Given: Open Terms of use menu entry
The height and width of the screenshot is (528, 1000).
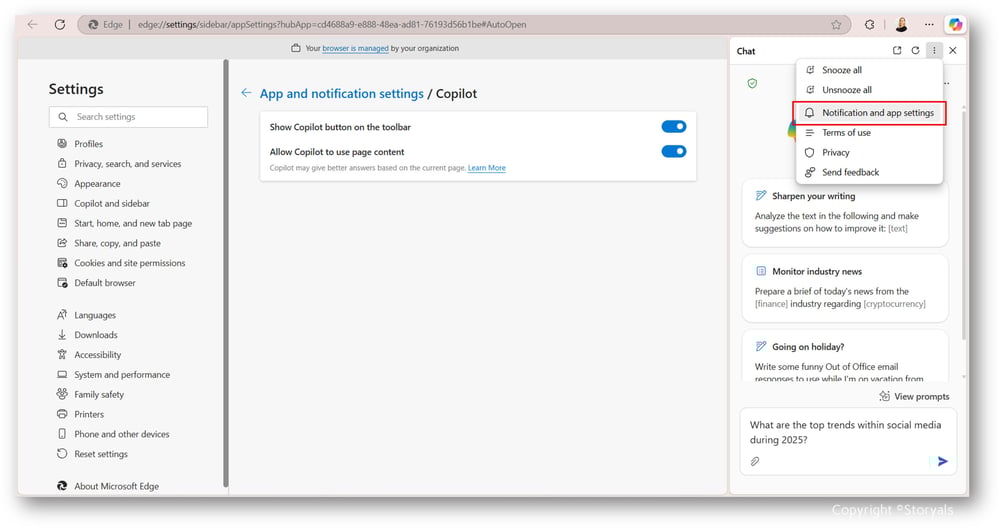Looking at the screenshot, I should 869,133.
